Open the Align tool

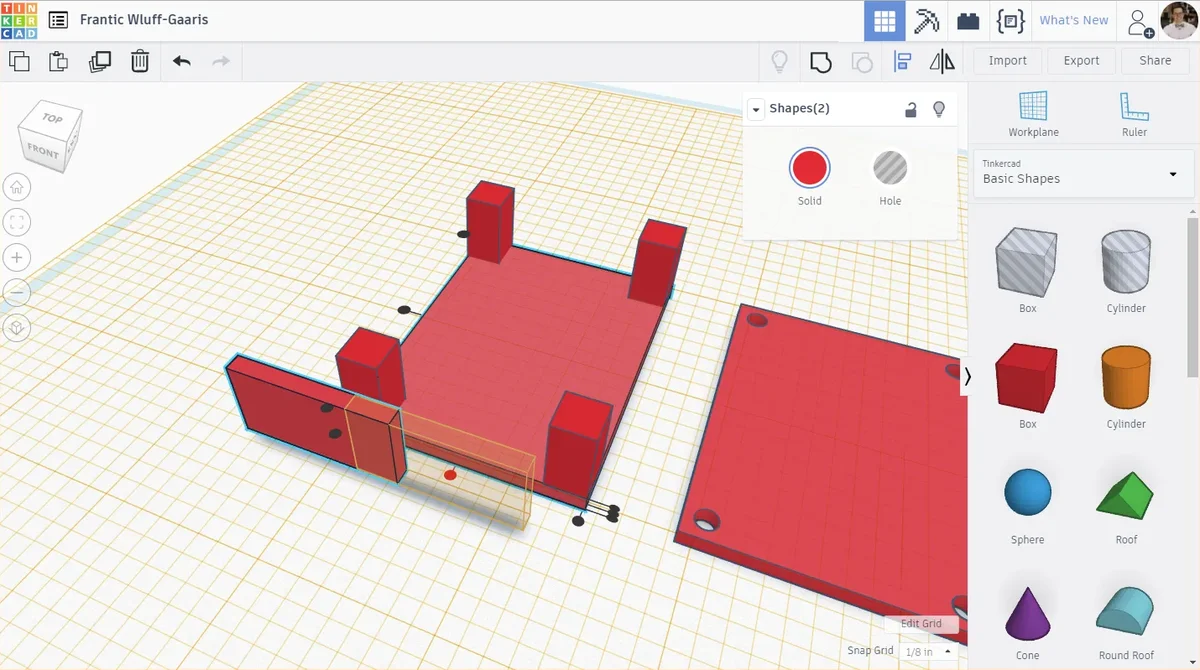point(902,62)
